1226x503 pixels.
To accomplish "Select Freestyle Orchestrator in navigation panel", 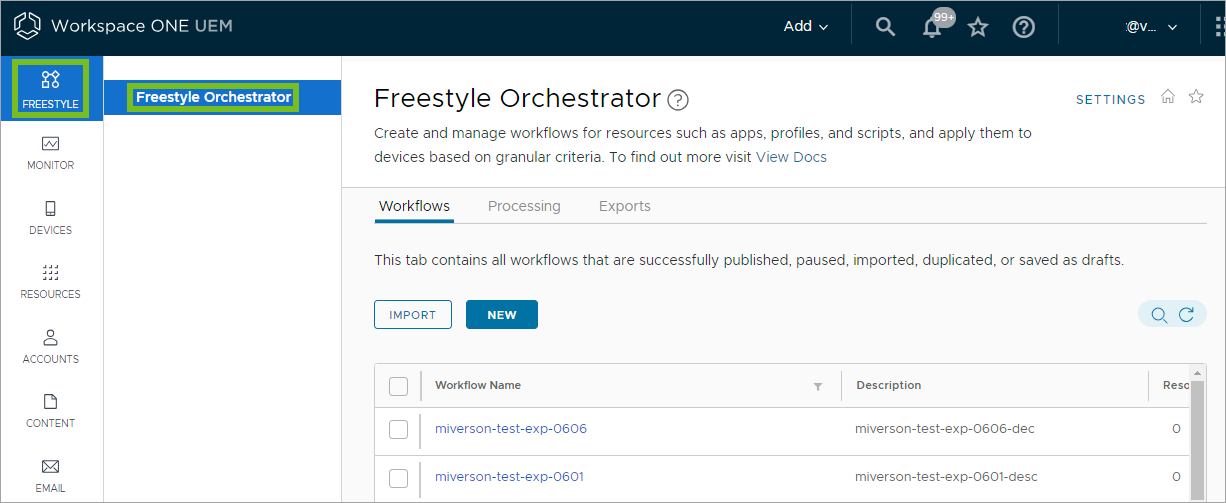I will pyautogui.click(x=214, y=97).
